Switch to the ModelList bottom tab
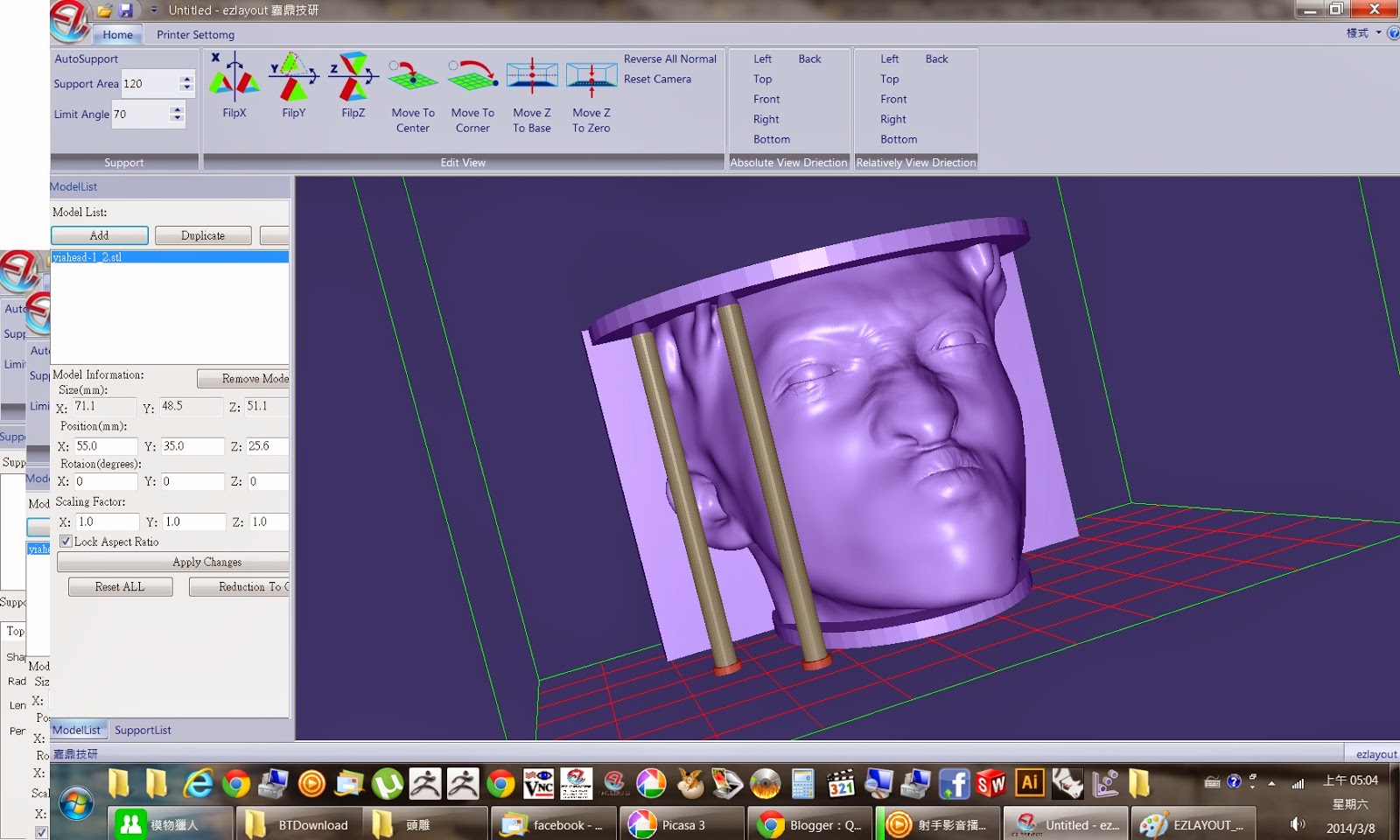1400x840 pixels. [x=77, y=730]
